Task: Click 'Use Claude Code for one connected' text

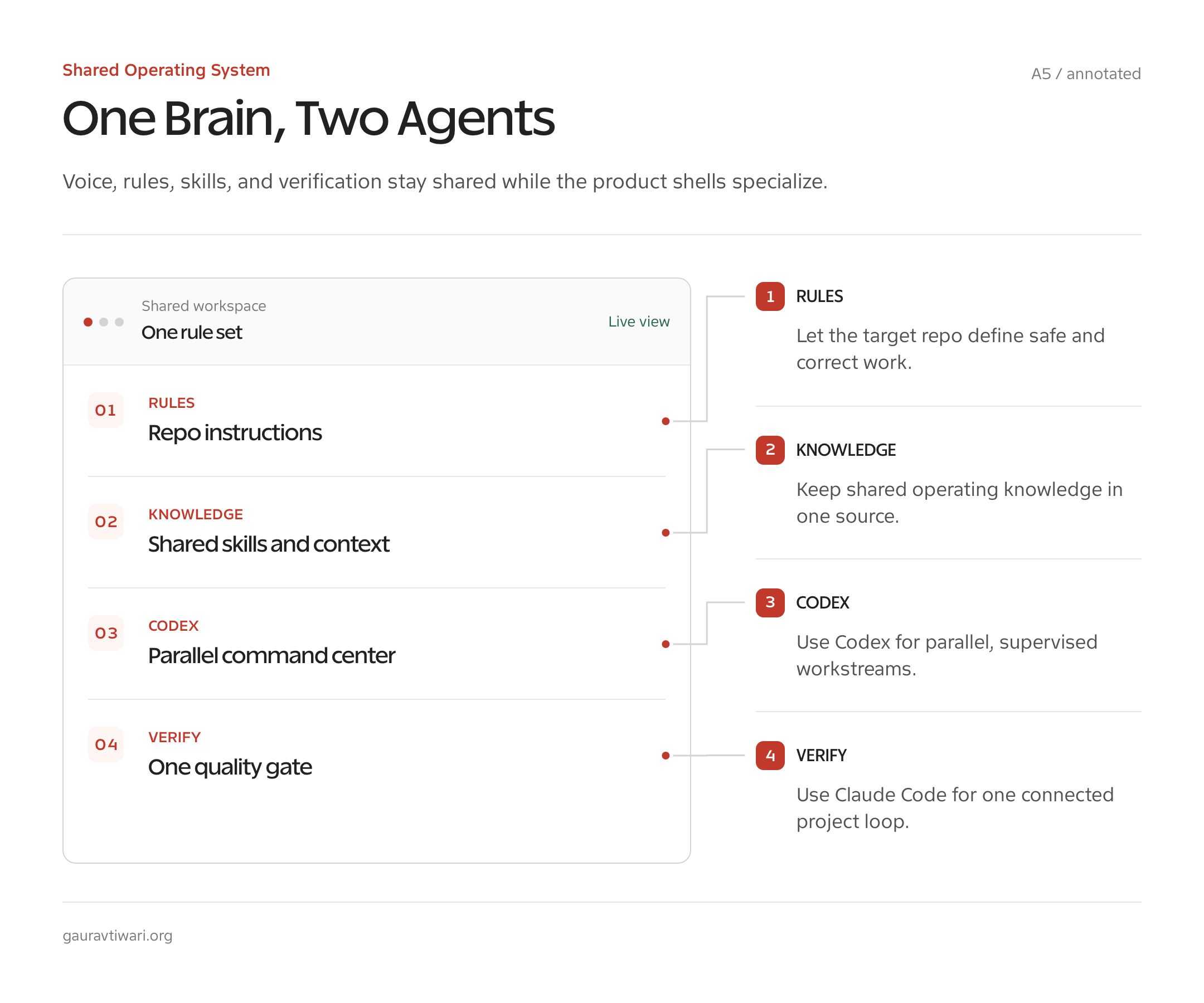Action: click(955, 808)
